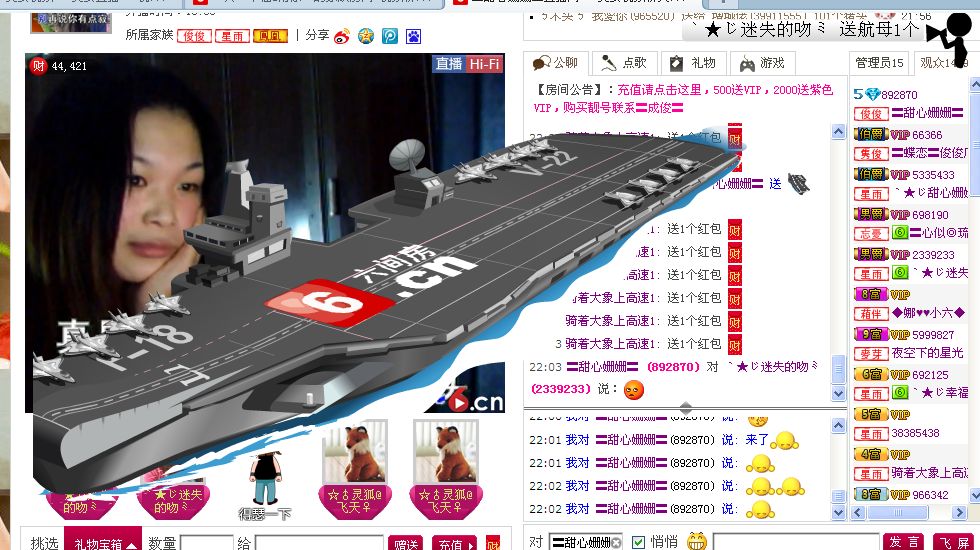Clear the 甜心姗姗 recipient with the x icon
The image size is (980, 550).
tap(616, 542)
